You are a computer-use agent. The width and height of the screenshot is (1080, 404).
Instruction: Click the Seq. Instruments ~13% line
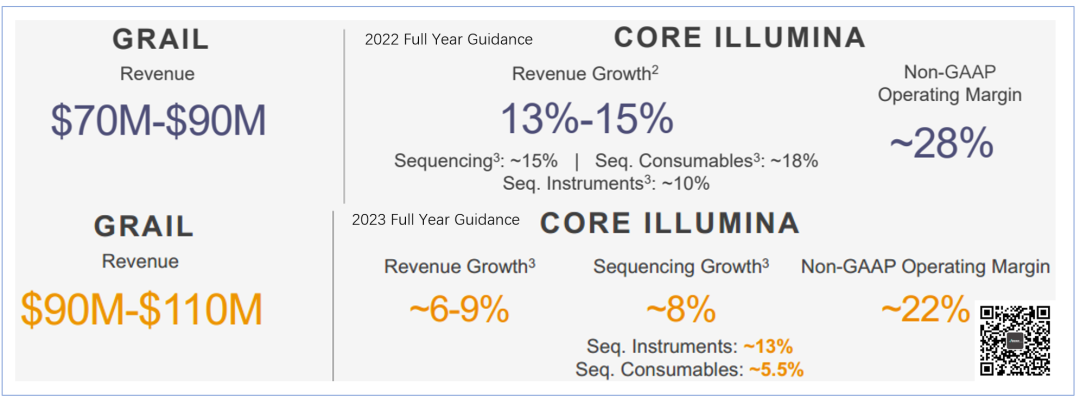(689, 347)
